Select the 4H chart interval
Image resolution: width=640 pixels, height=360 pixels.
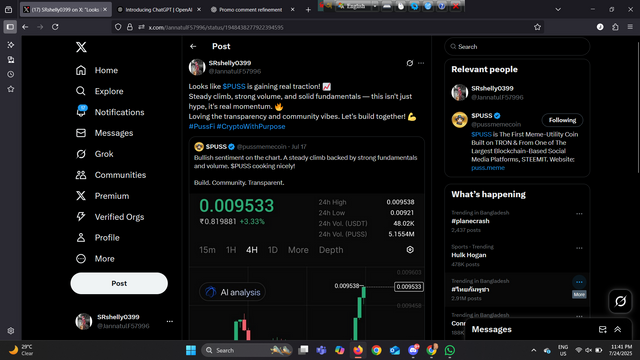pyautogui.click(x=252, y=250)
